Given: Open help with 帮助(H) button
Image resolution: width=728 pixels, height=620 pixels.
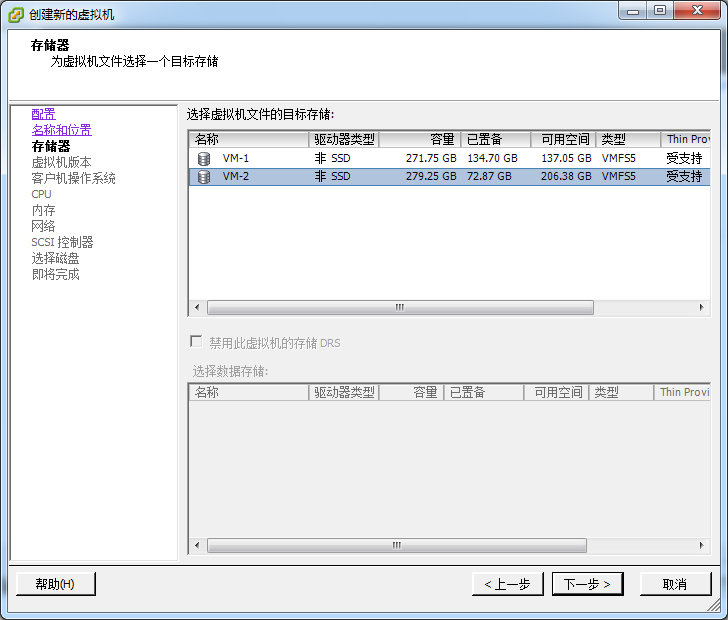Looking at the screenshot, I should [55, 584].
